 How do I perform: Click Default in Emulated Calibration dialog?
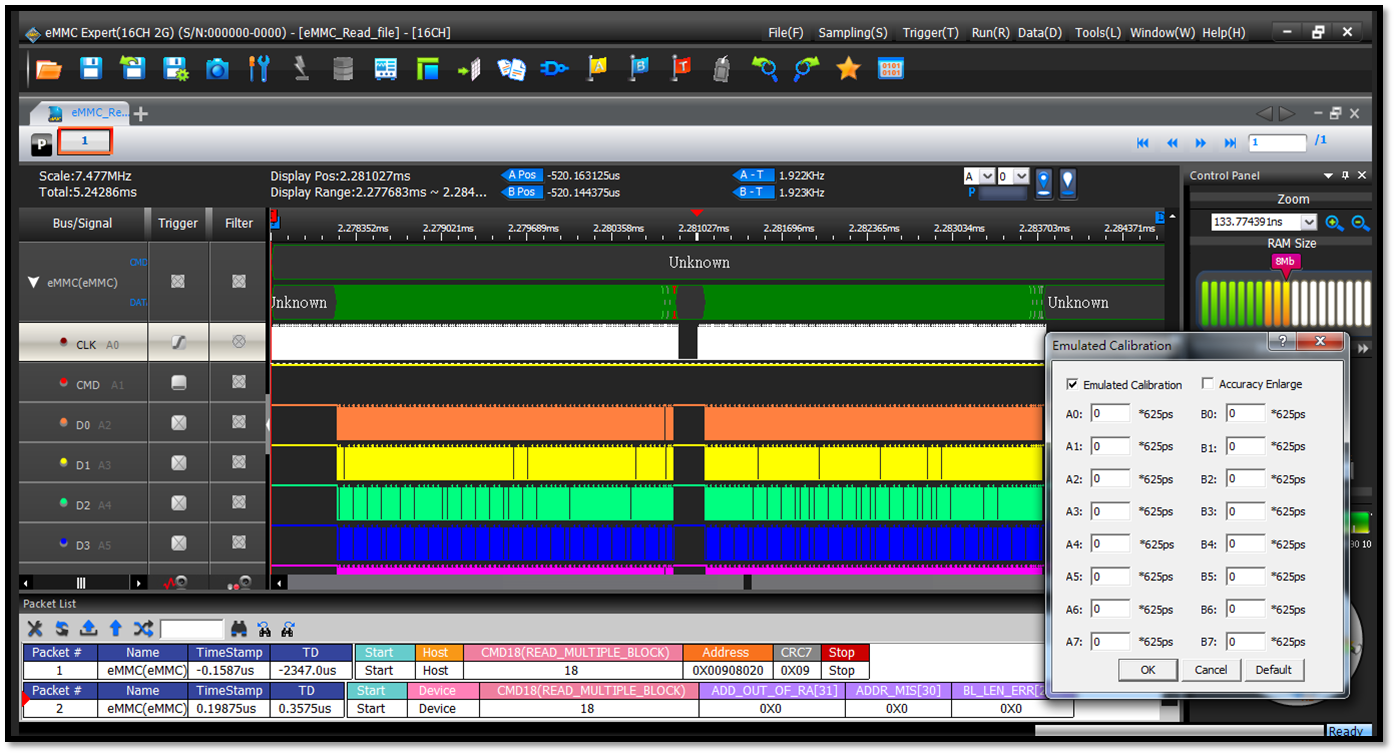[1274, 669]
